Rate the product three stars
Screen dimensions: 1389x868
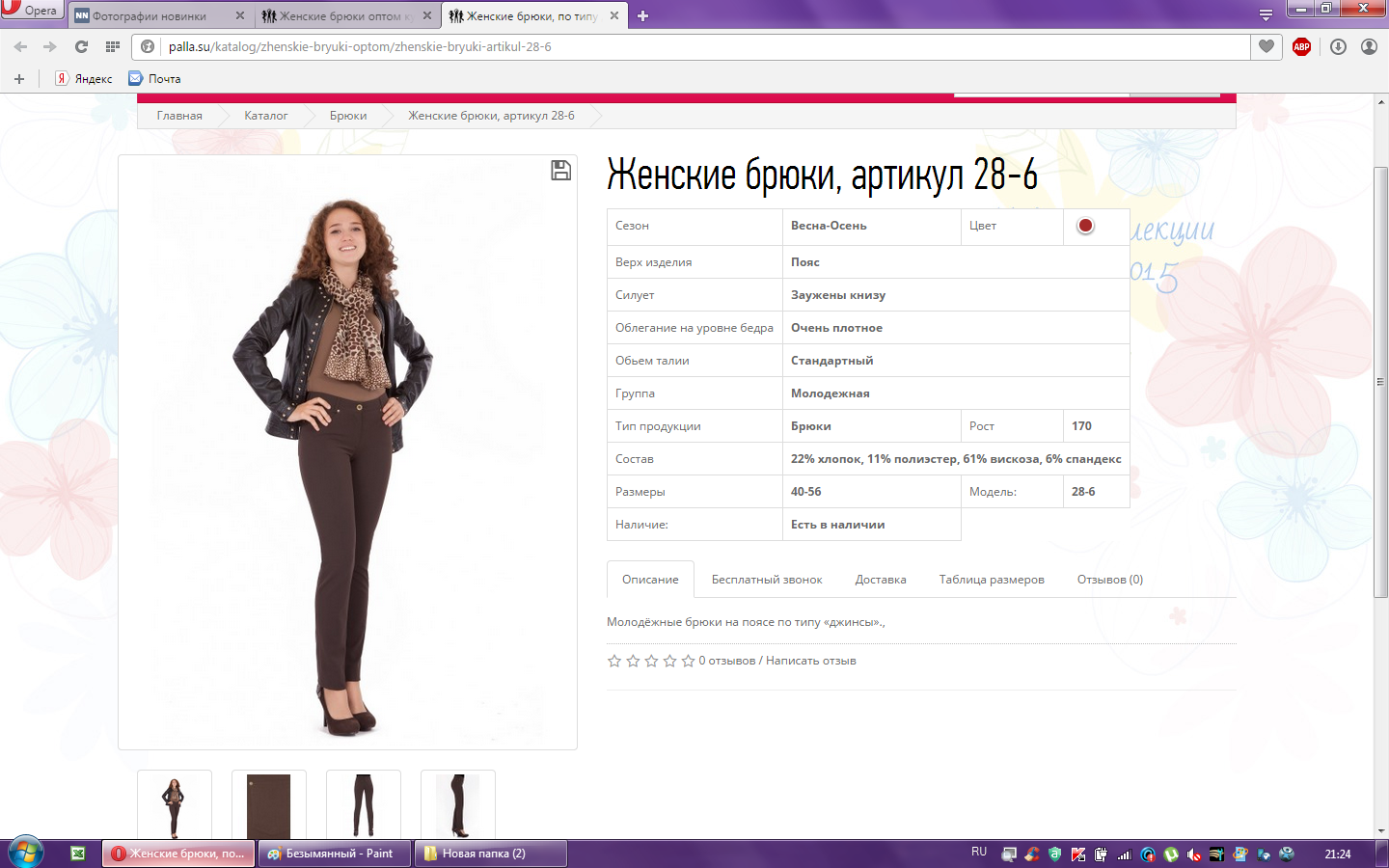651,661
